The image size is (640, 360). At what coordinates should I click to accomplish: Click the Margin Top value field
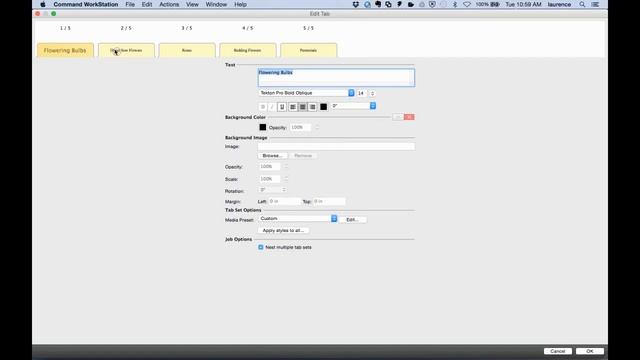click(x=329, y=202)
